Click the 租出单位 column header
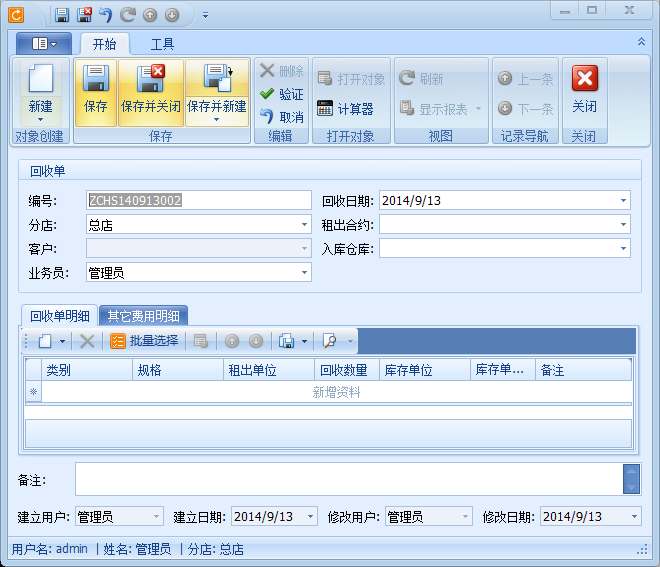 269,370
